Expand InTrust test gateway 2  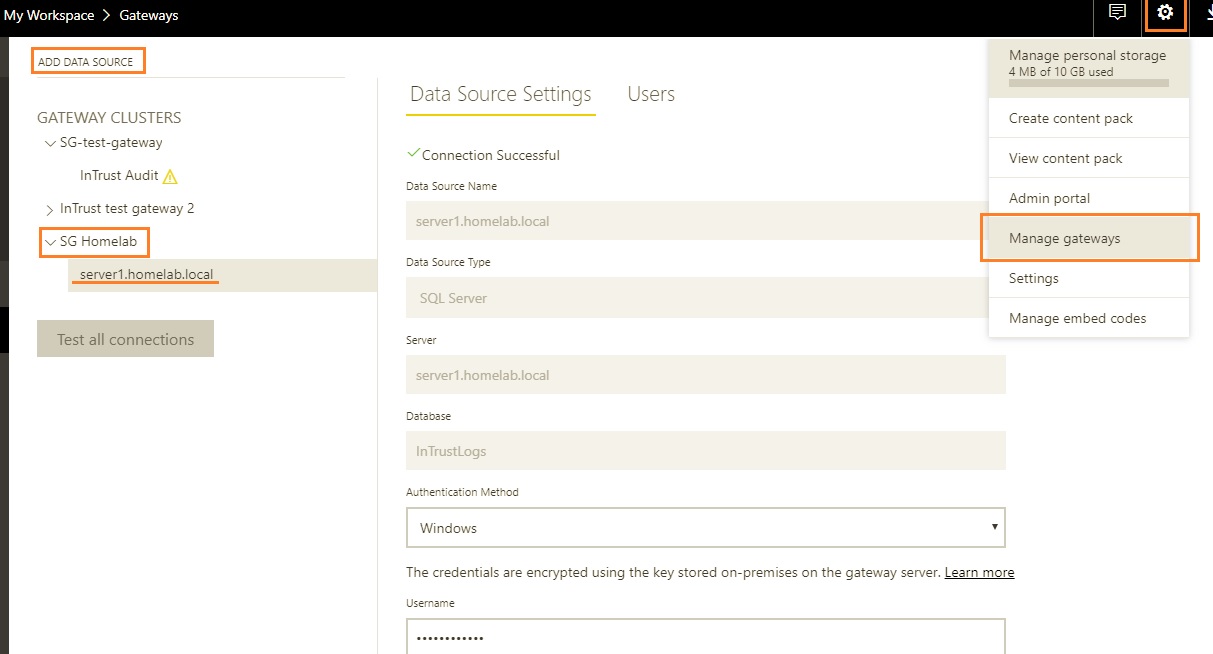50,210
